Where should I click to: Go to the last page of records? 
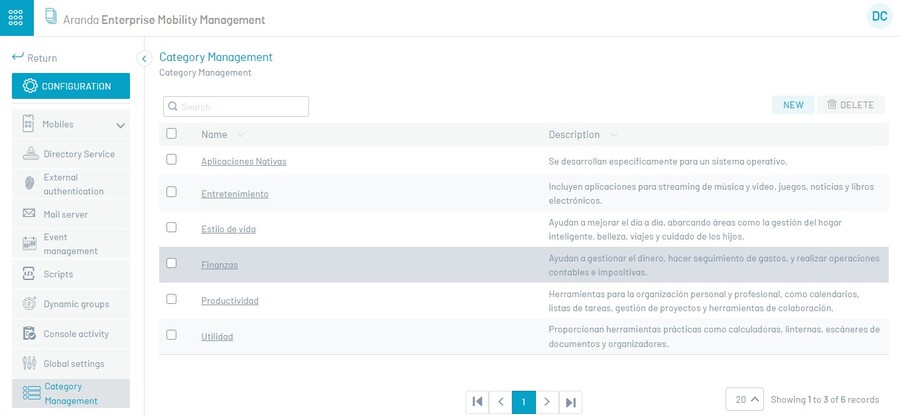(570, 402)
